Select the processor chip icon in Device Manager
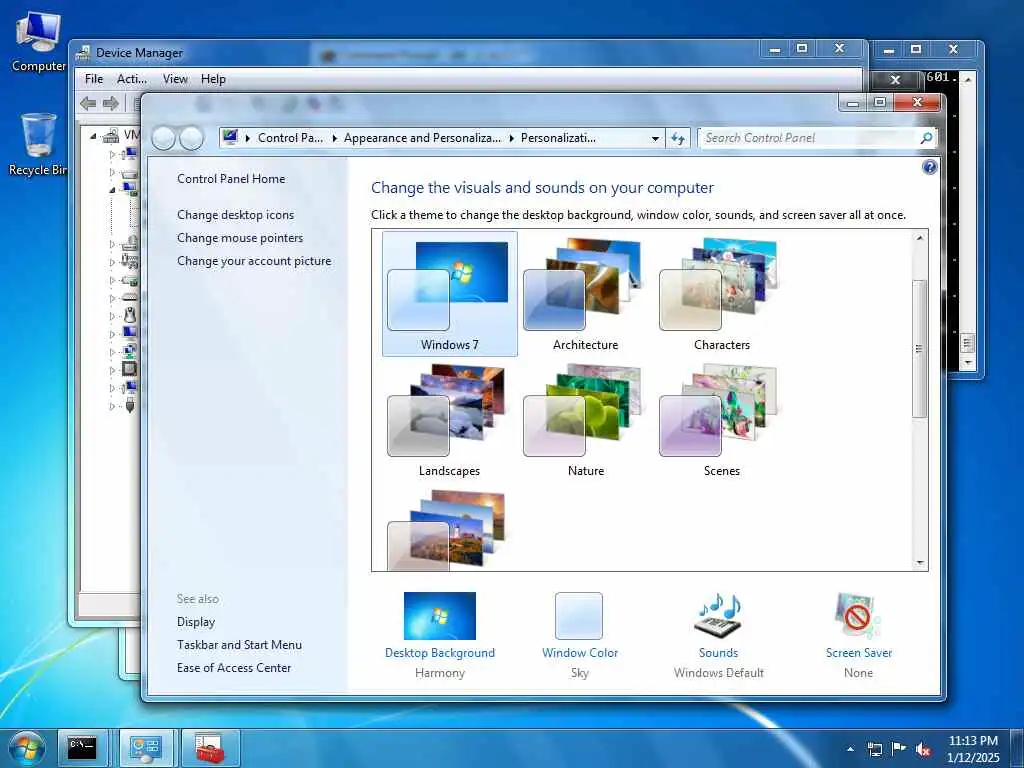This screenshot has height=768, width=1024. (130, 369)
